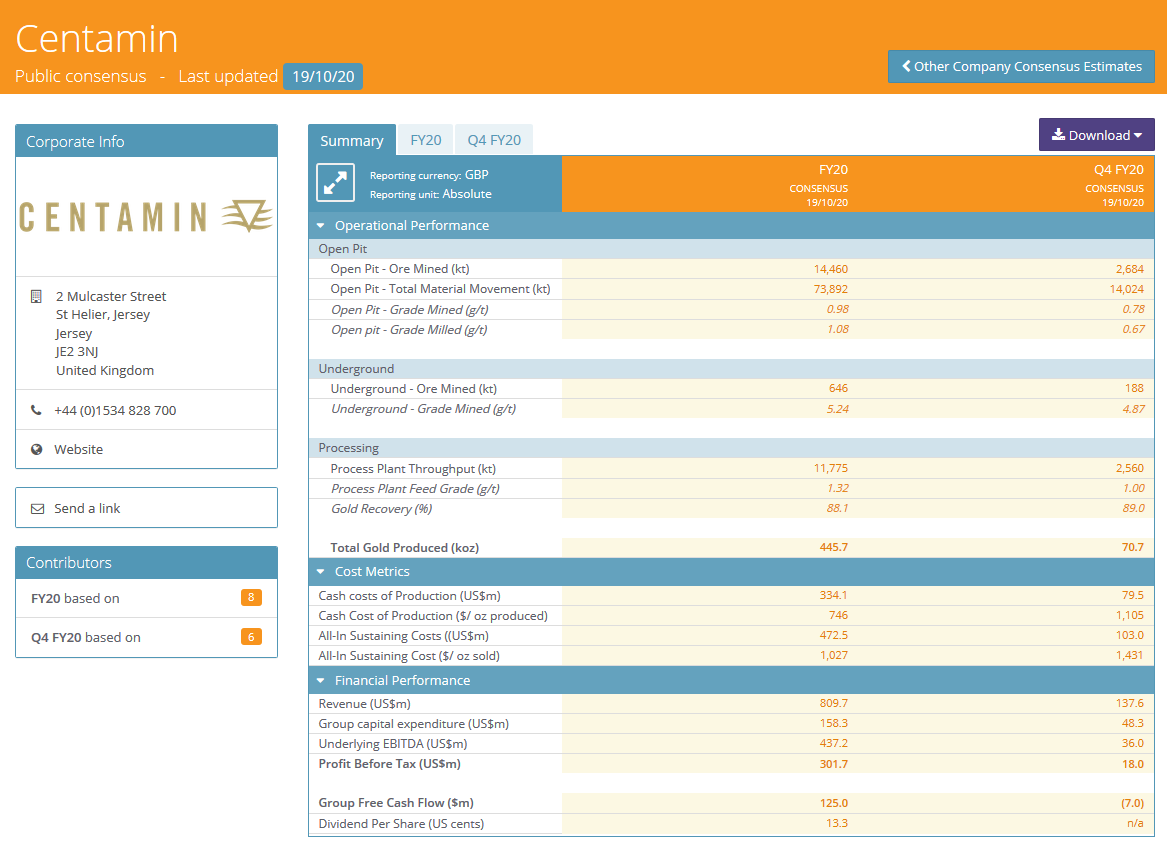Collapse the Cost Metrics section
The width and height of the screenshot is (1167, 846).
tap(321, 571)
